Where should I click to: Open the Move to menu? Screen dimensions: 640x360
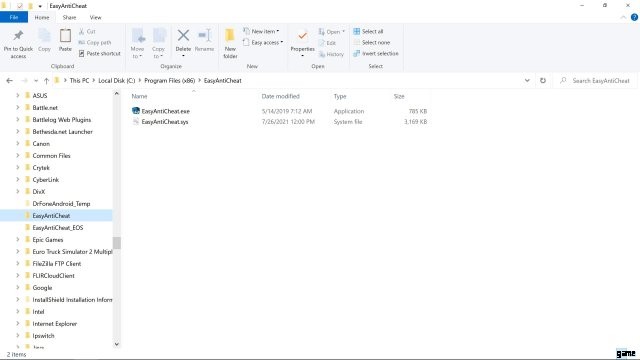click(x=138, y=44)
